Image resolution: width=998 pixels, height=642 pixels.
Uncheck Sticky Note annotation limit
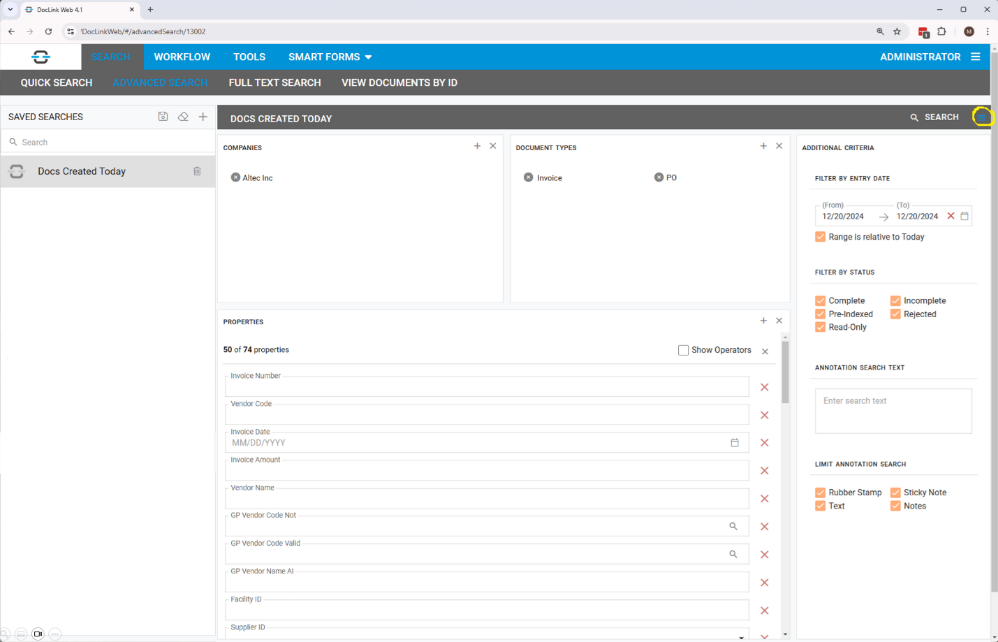click(x=896, y=492)
